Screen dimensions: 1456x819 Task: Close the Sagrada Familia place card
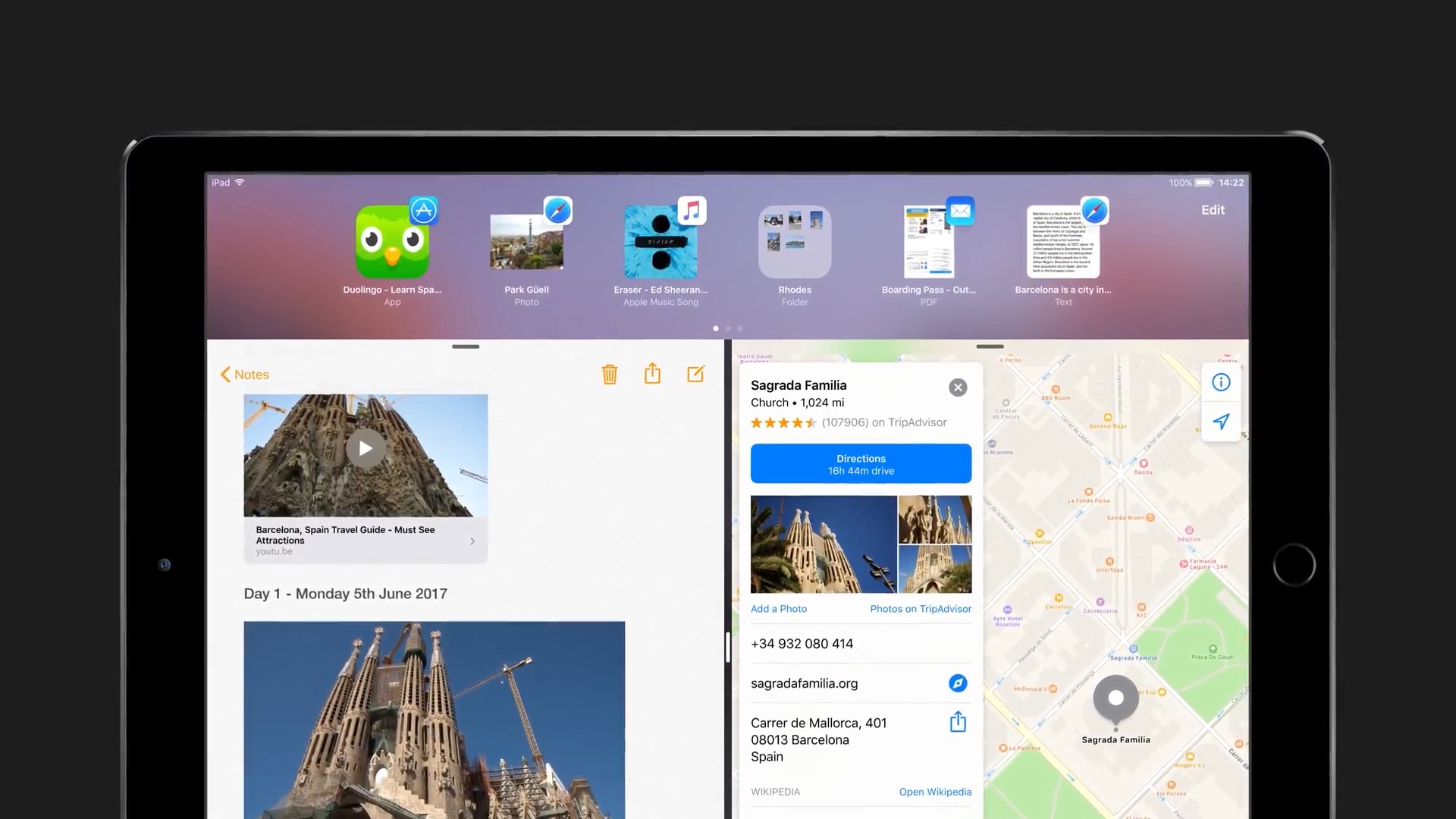(958, 388)
